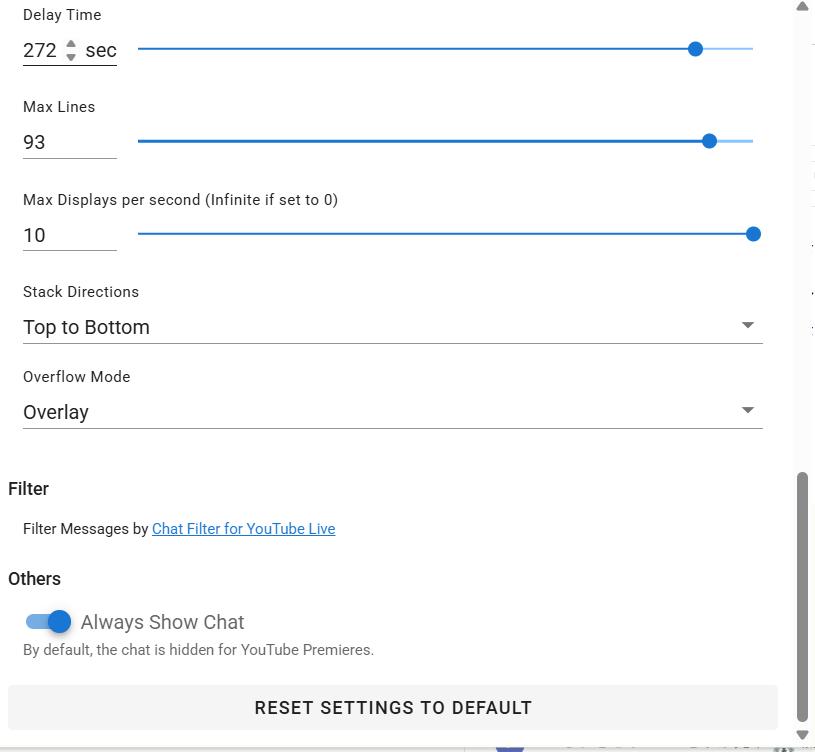Image resolution: width=815 pixels, height=752 pixels.
Task: Click the Max Lines input field showing 93
Action: pos(70,142)
